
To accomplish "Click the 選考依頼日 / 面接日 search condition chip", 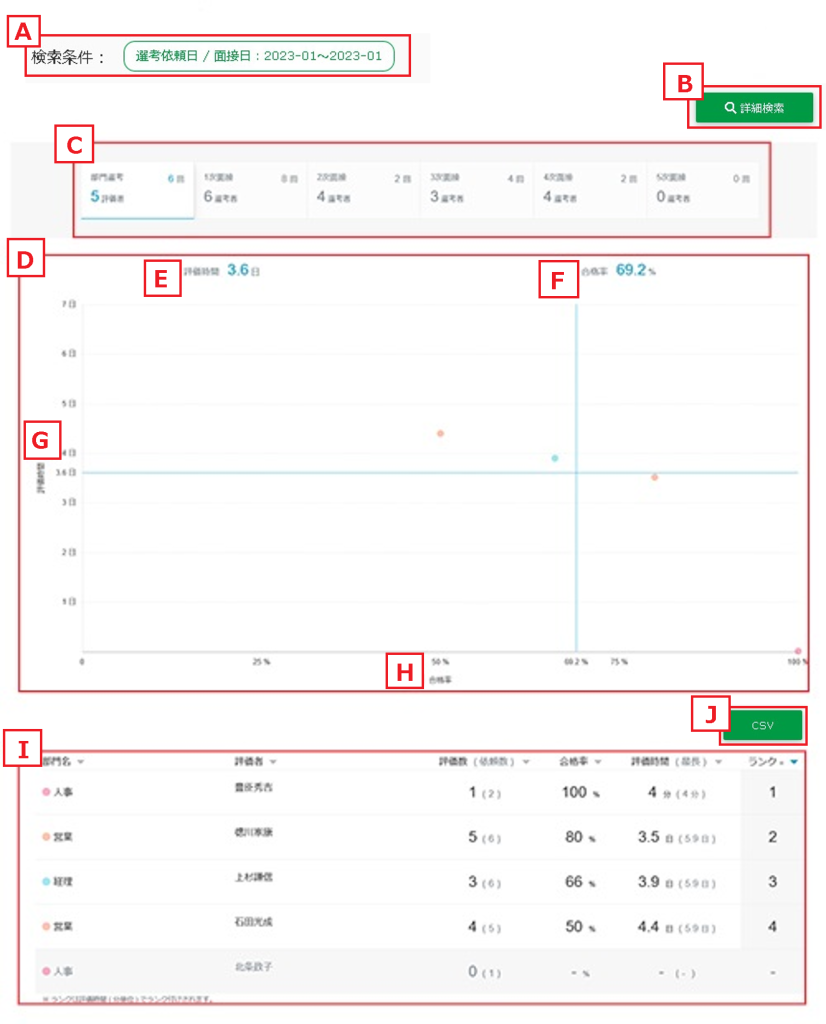I will [258, 56].
